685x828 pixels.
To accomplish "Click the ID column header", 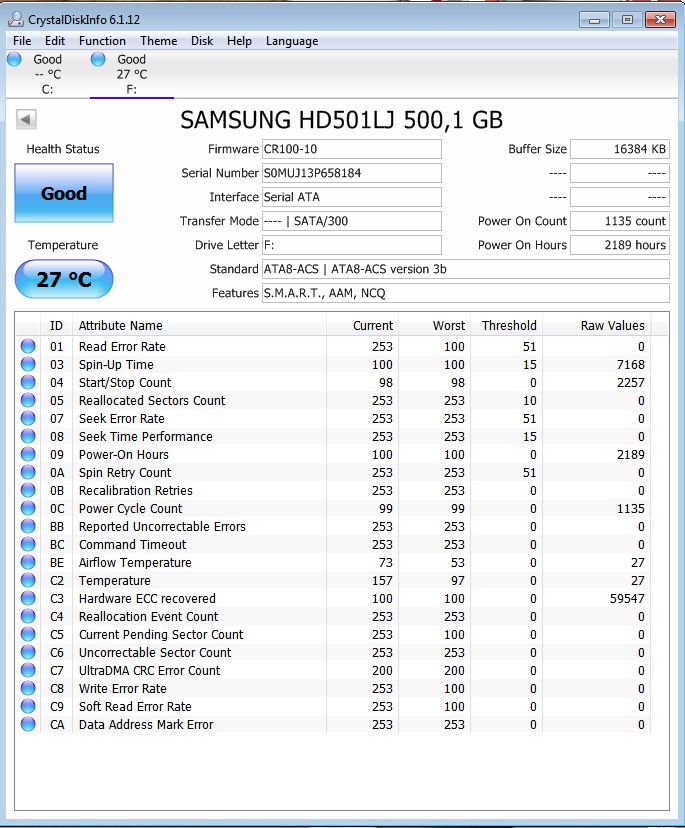I will coord(57,325).
